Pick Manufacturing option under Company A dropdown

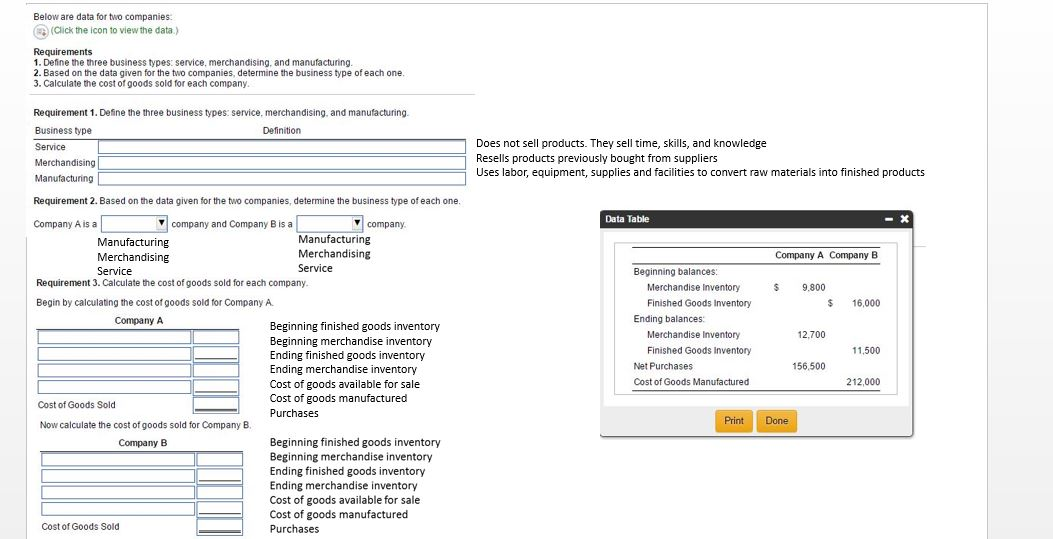(x=133, y=242)
